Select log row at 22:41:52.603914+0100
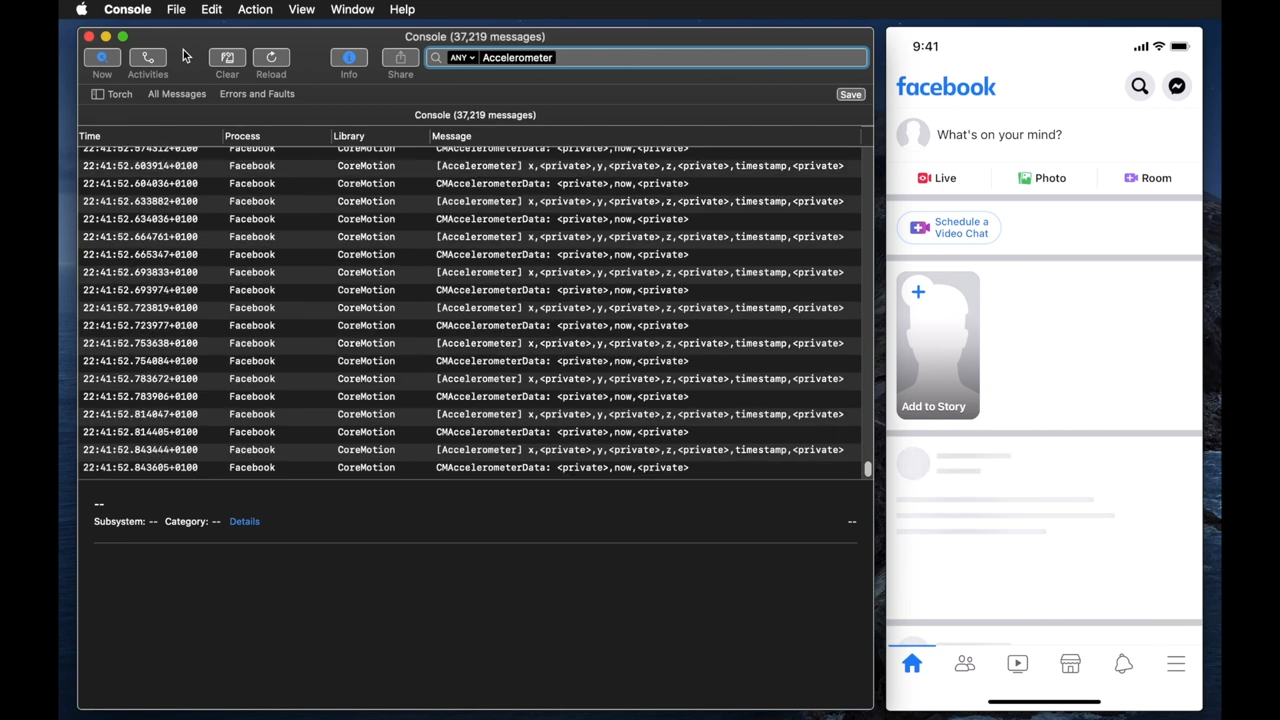 (x=471, y=166)
